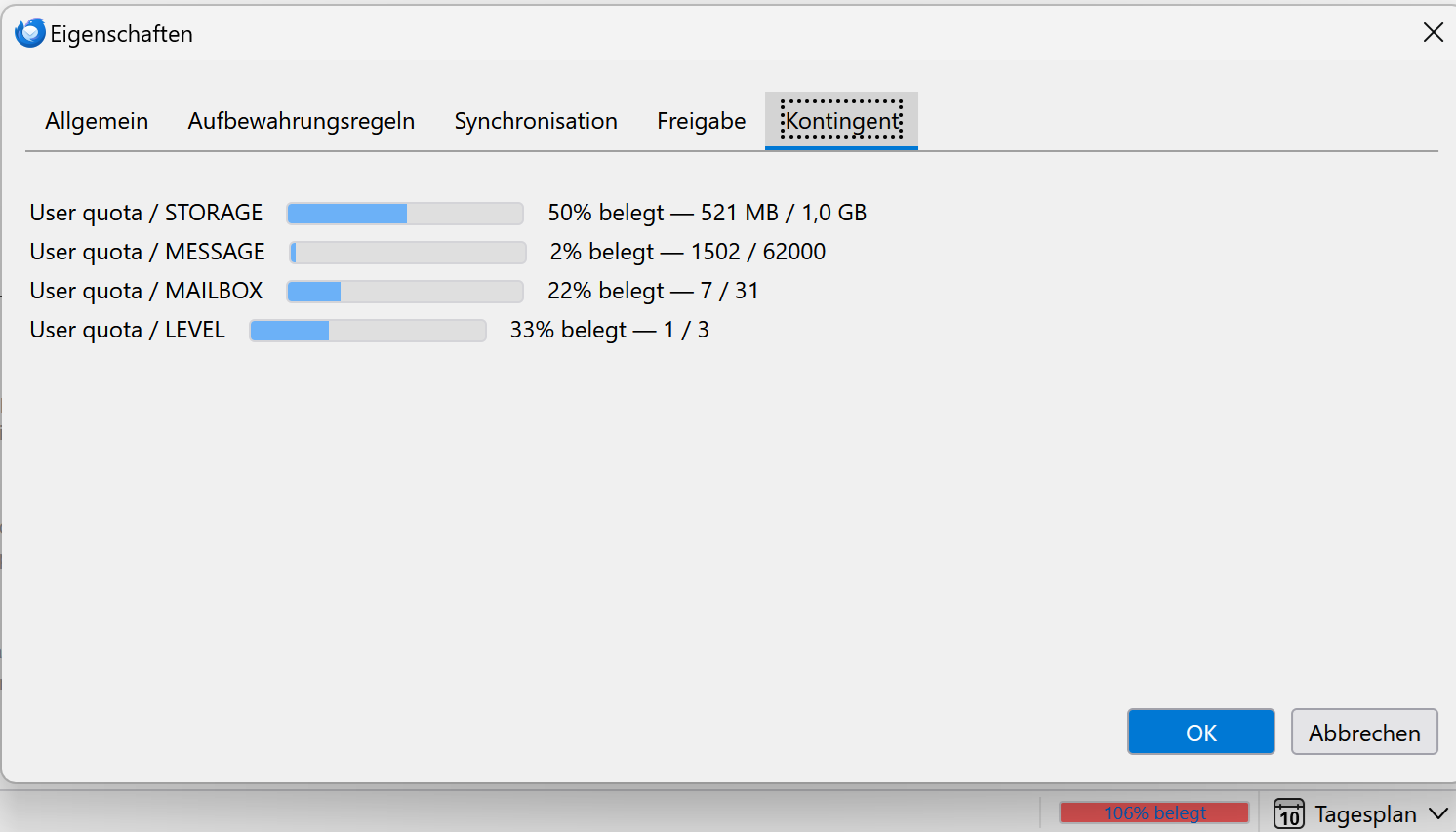The image size is (1456, 832).
Task: Click the User quota / STORAGE label
Action: [x=146, y=213]
